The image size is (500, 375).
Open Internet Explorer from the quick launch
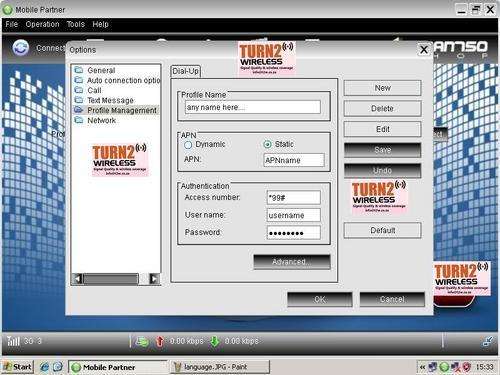[x=44, y=367]
